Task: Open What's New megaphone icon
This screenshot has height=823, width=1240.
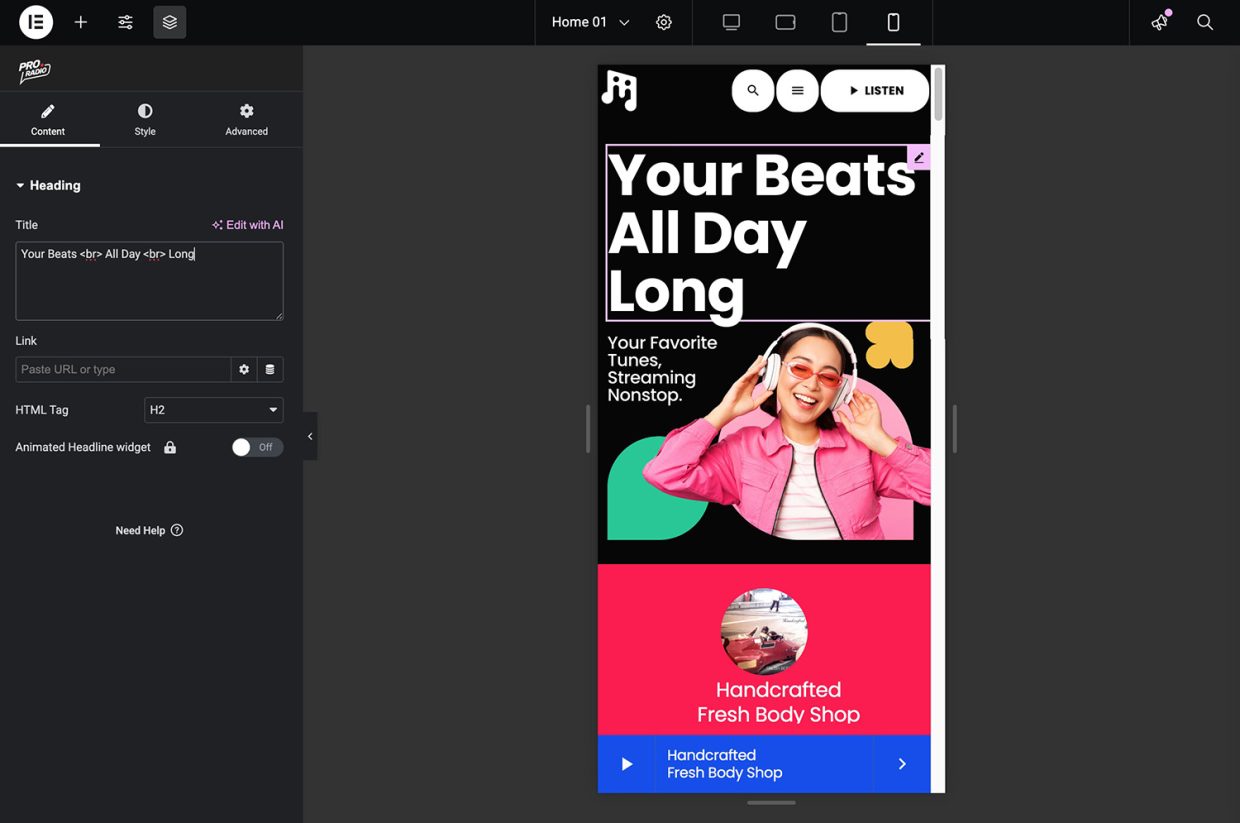Action: click(1160, 22)
